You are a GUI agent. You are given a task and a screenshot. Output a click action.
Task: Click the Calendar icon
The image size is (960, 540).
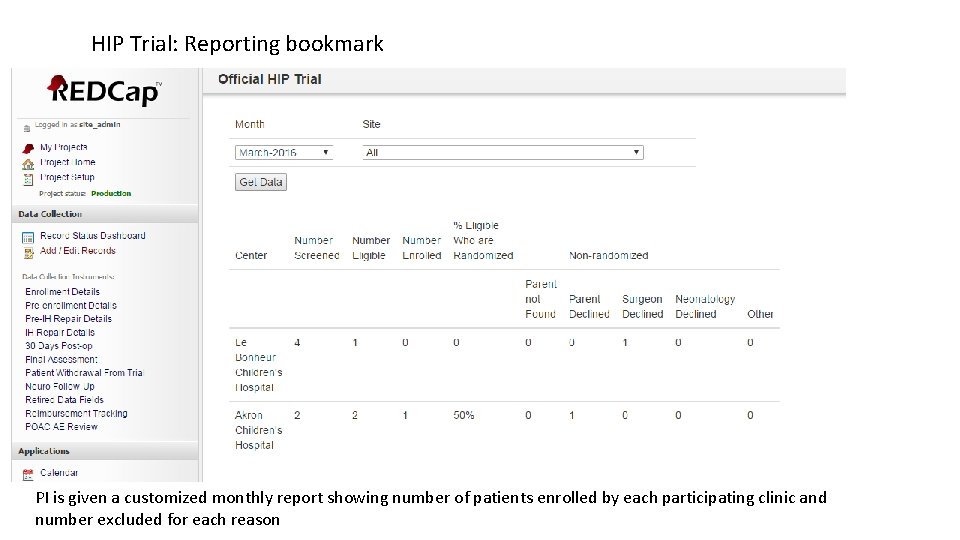(28, 474)
